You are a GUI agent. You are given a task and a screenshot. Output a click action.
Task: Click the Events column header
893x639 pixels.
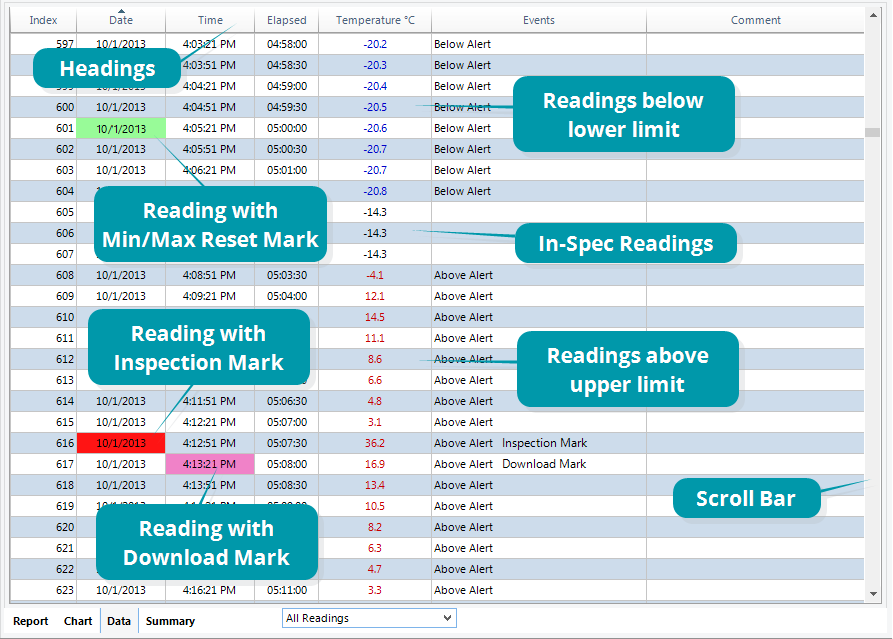click(x=539, y=20)
